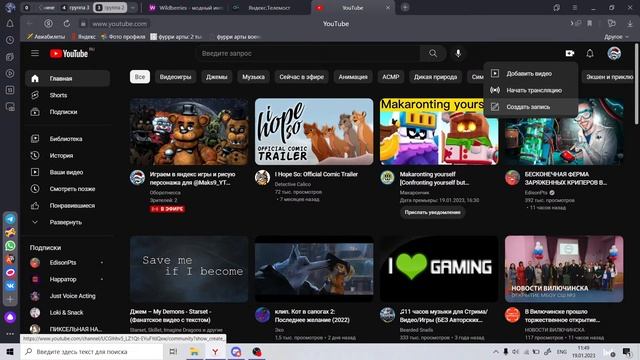
Task: Open the Save me if I become thumbnail
Action: point(189,269)
